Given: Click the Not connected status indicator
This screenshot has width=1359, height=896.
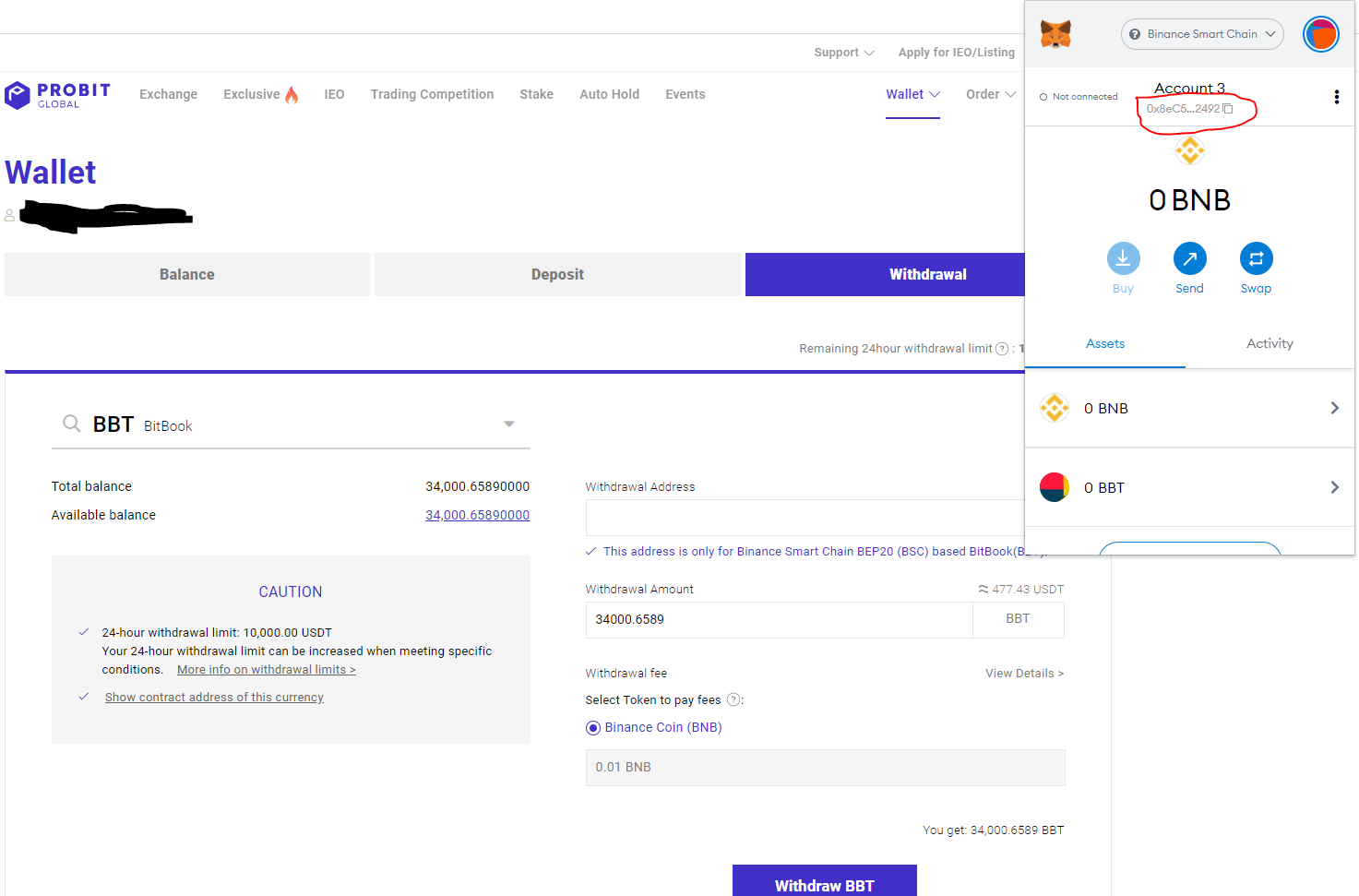Looking at the screenshot, I should point(1079,97).
